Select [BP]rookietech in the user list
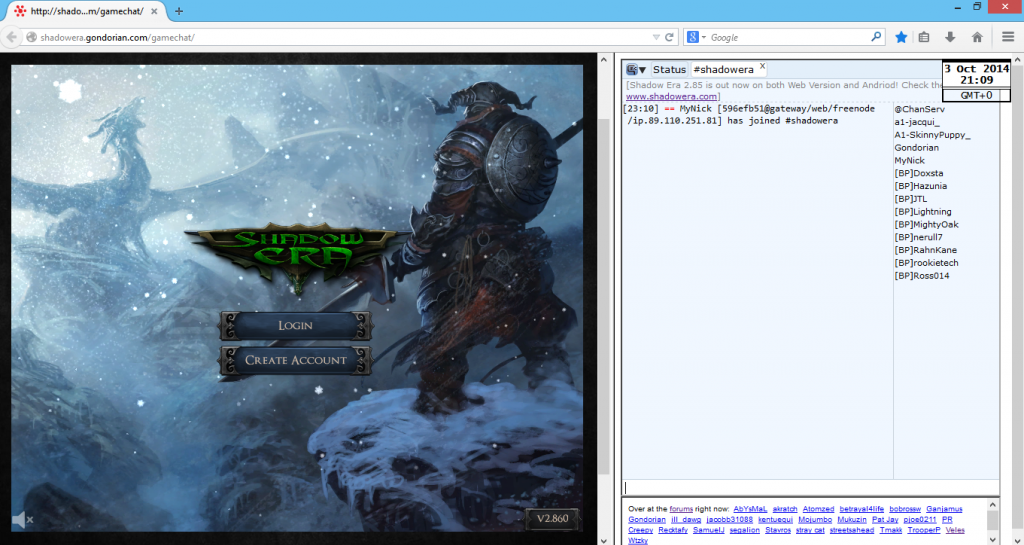The image size is (1024, 545). [x=927, y=263]
